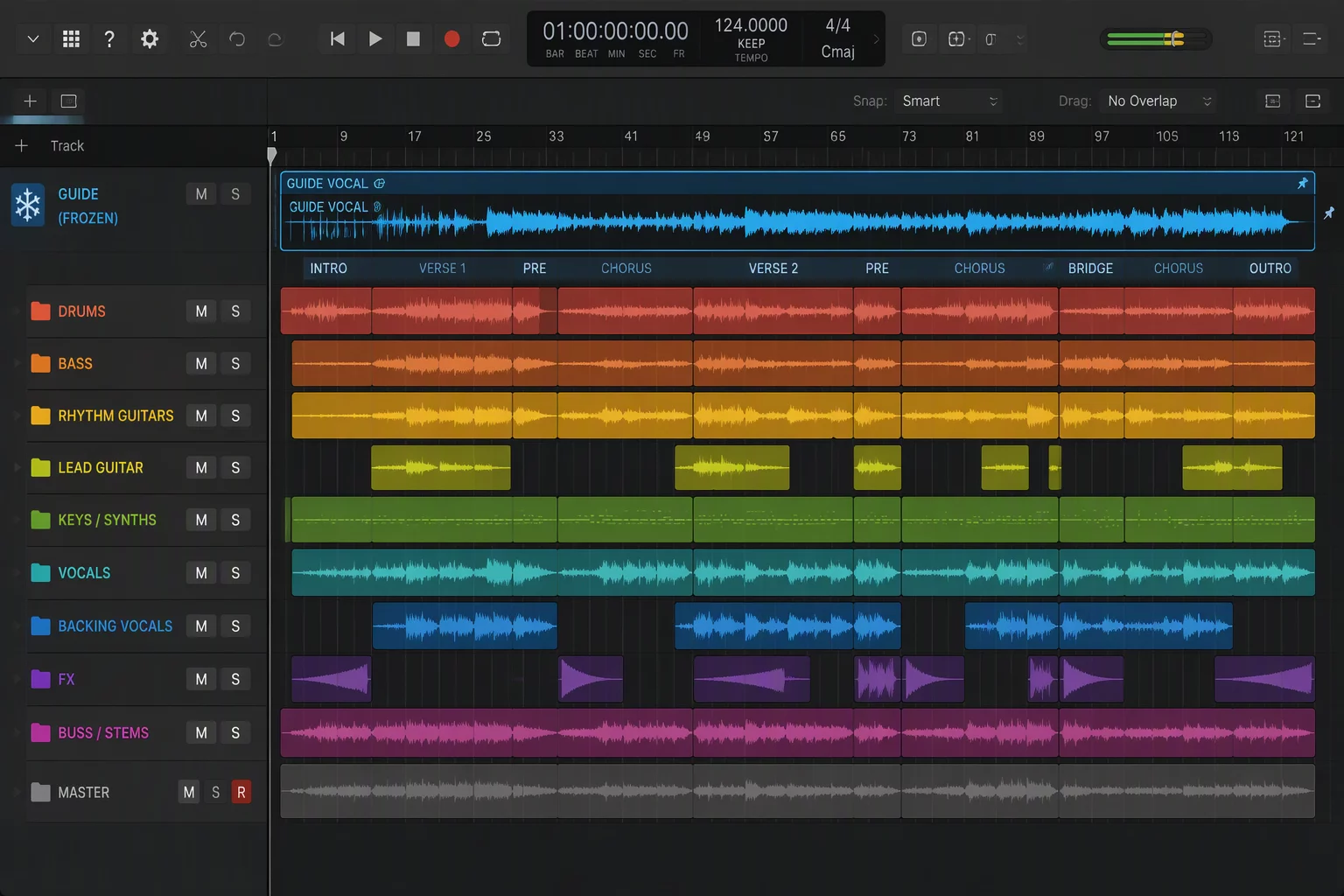
Task: Expand the LCD display options arrow
Action: (x=876, y=38)
